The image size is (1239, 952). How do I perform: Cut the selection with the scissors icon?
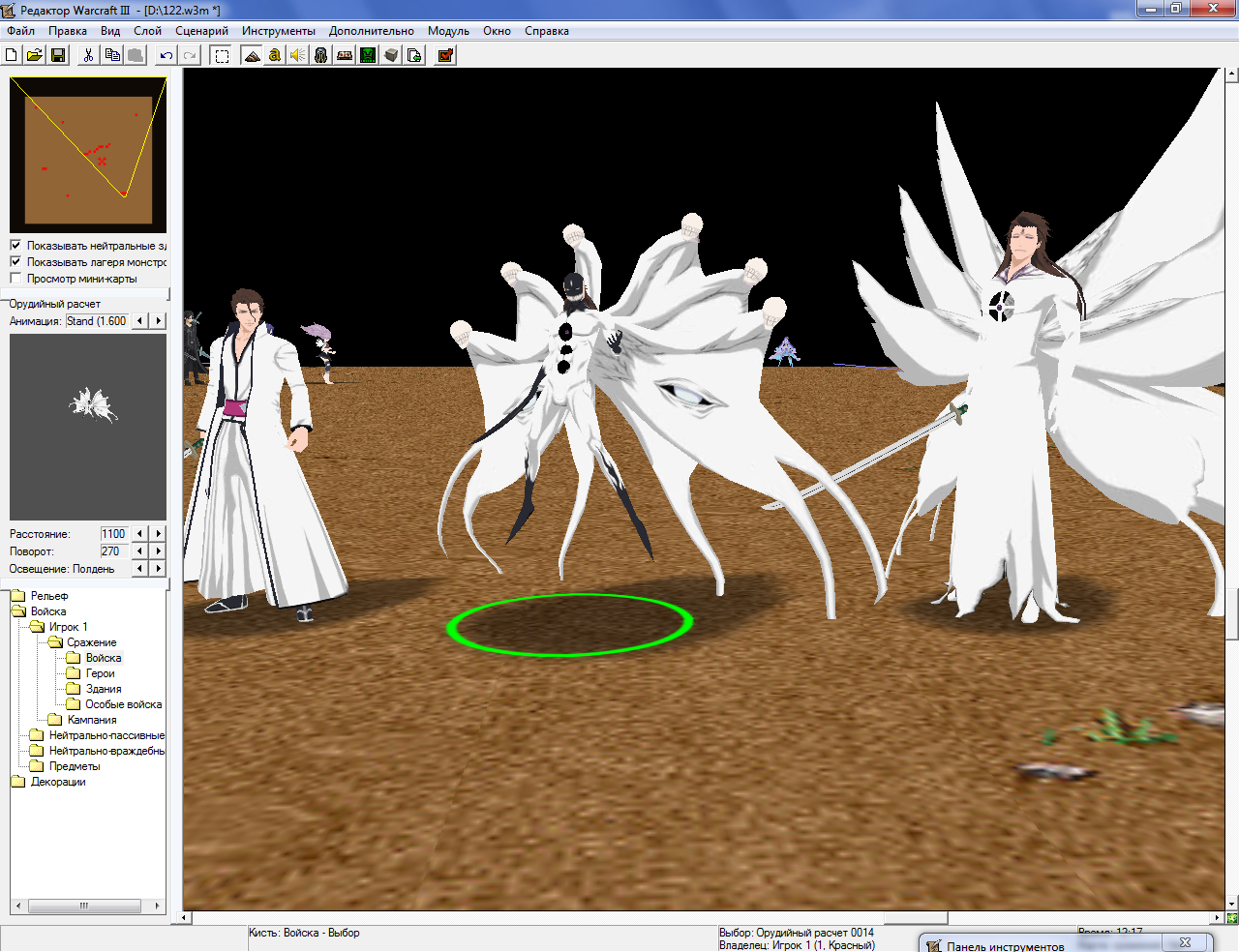coord(88,55)
